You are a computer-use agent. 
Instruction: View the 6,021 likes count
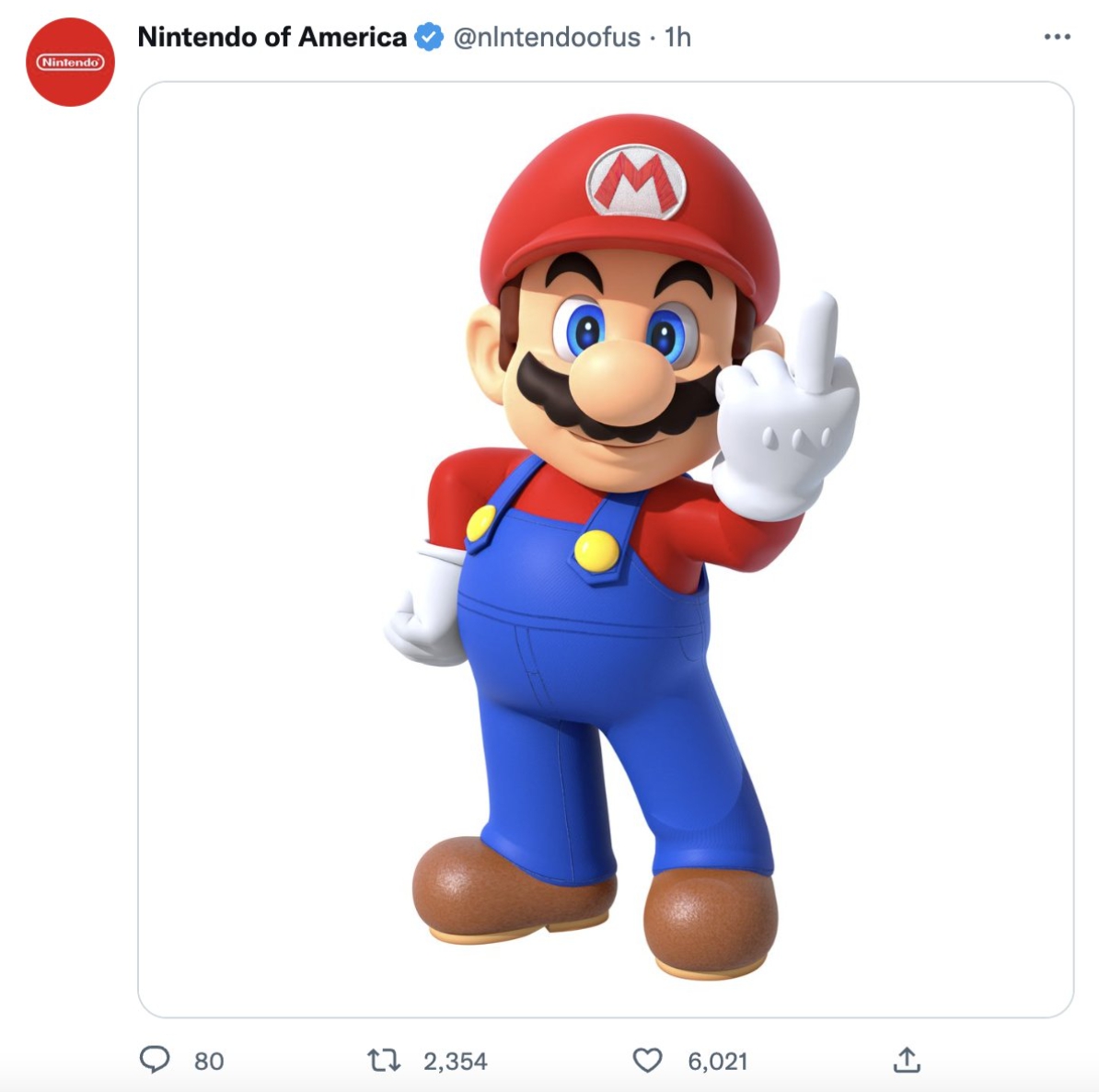[717, 1061]
